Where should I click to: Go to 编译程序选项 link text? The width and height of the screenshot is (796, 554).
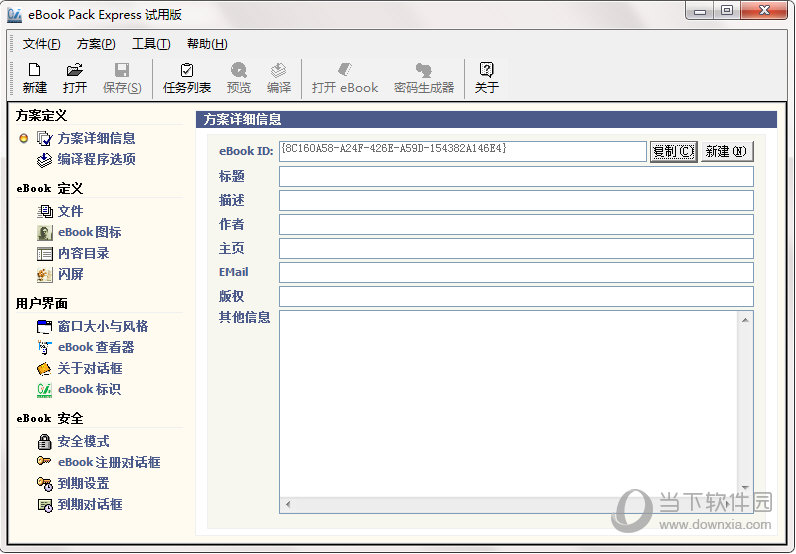point(96,159)
